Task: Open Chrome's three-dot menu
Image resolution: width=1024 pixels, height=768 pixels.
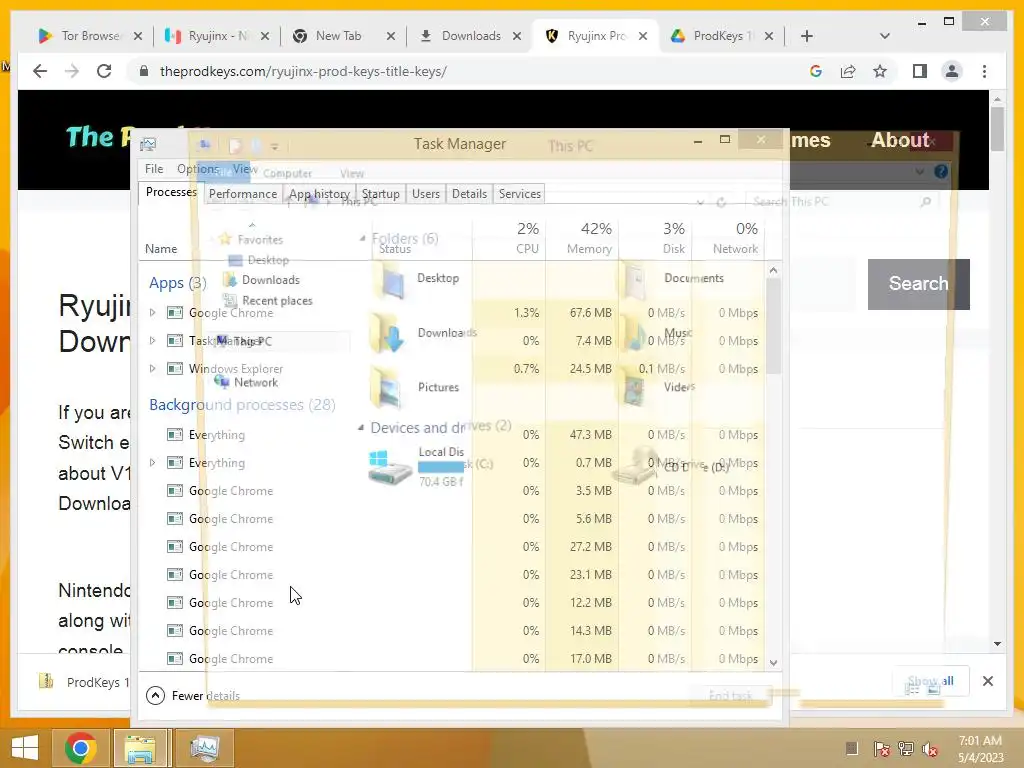Action: pyautogui.click(x=984, y=71)
